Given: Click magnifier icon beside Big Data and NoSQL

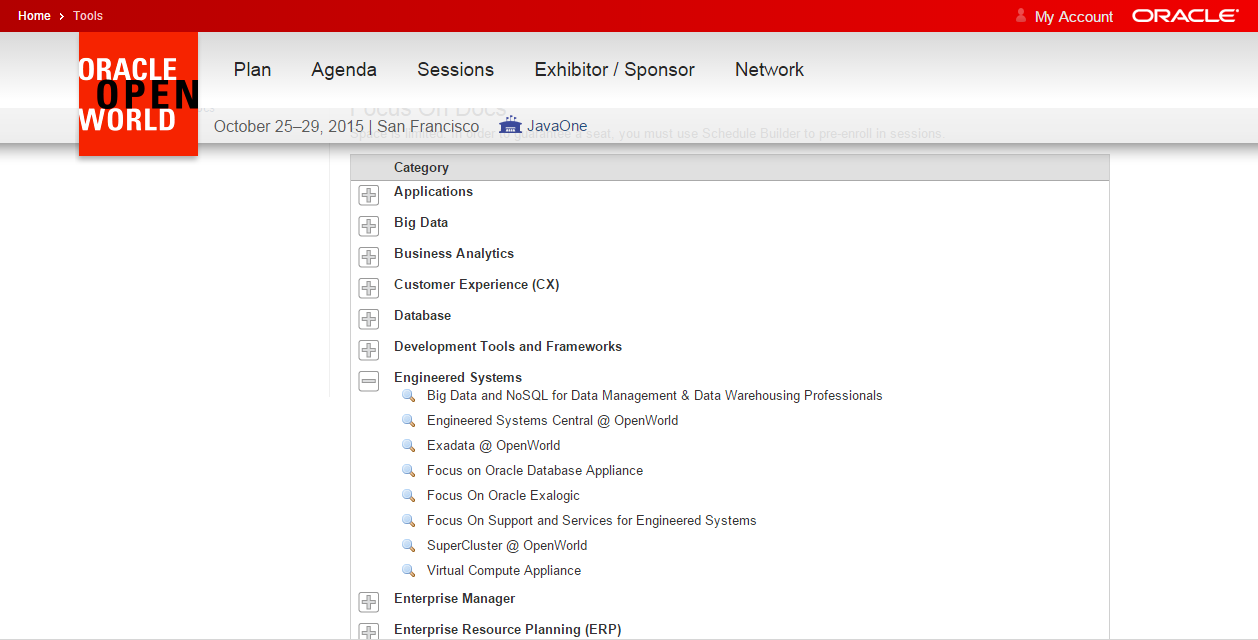Looking at the screenshot, I should point(408,396).
